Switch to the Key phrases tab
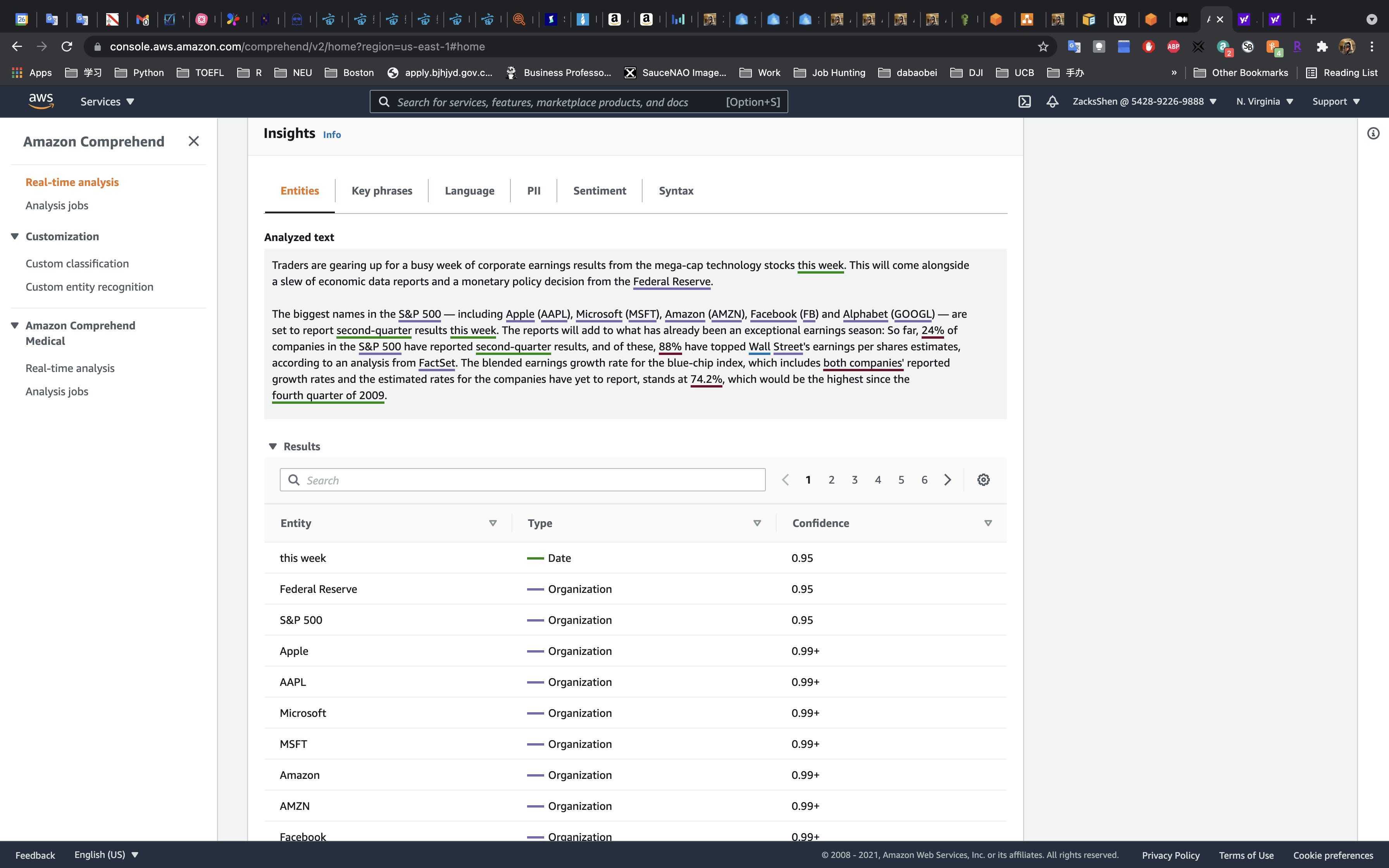Viewport: 1389px width, 868px height. pos(382,191)
